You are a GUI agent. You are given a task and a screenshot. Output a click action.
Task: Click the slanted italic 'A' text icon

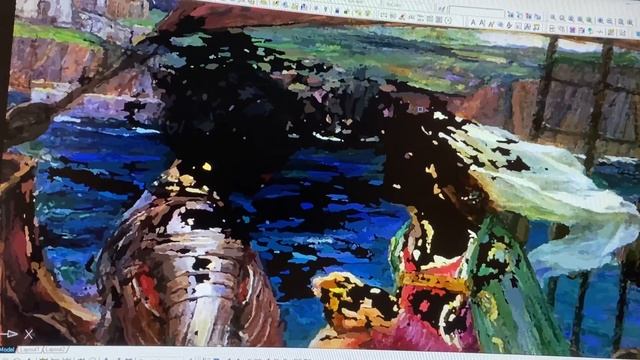(491, 24)
